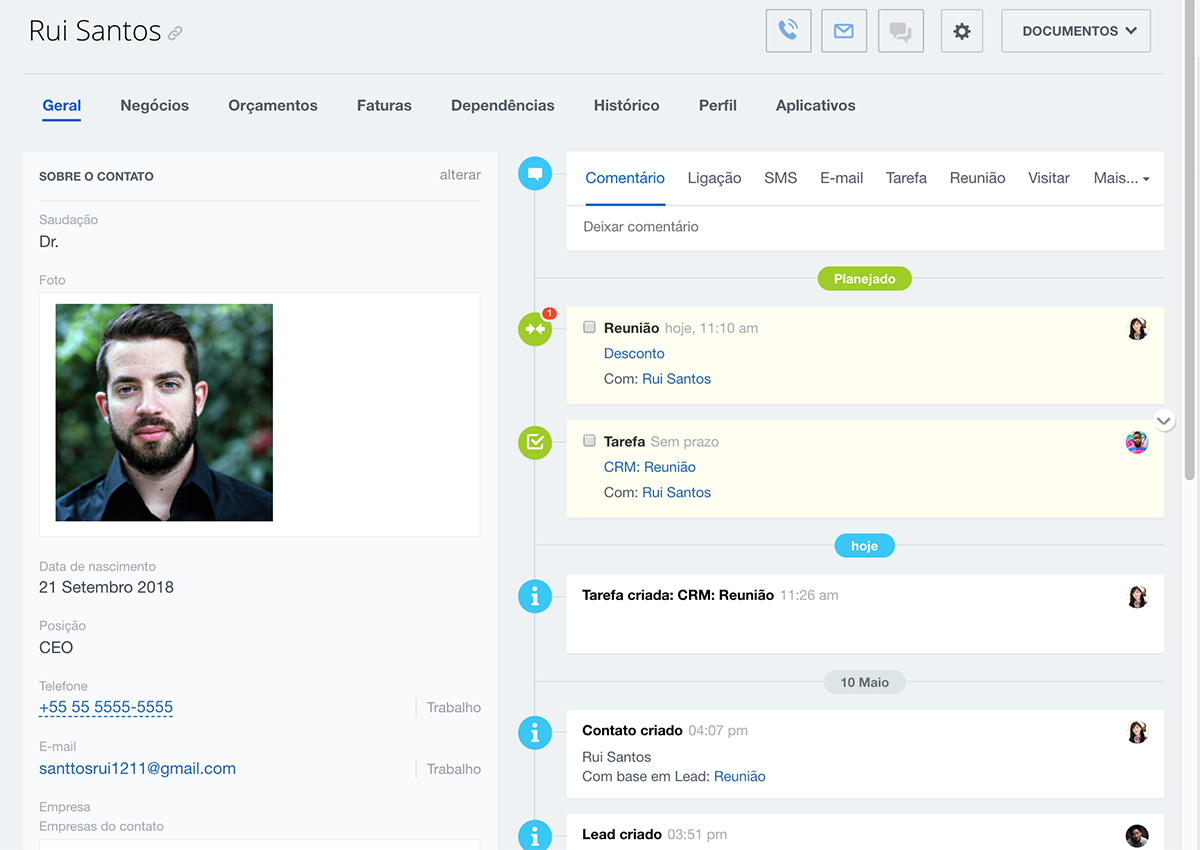Viewport: 1200px width, 850px height.
Task: Mark the Tarefa CRM: Reunião checkbox
Action: 590,441
